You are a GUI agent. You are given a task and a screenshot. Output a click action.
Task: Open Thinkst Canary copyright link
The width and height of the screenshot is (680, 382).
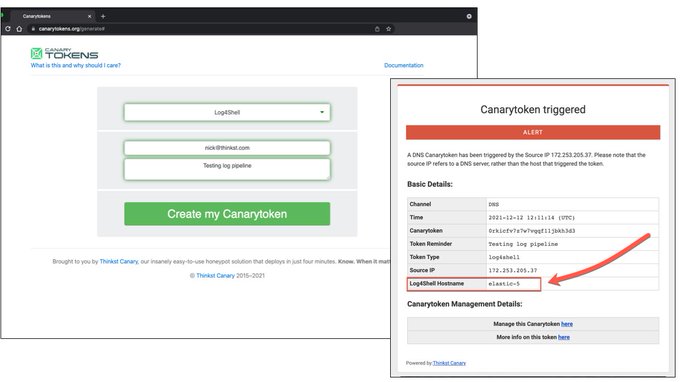point(215,275)
